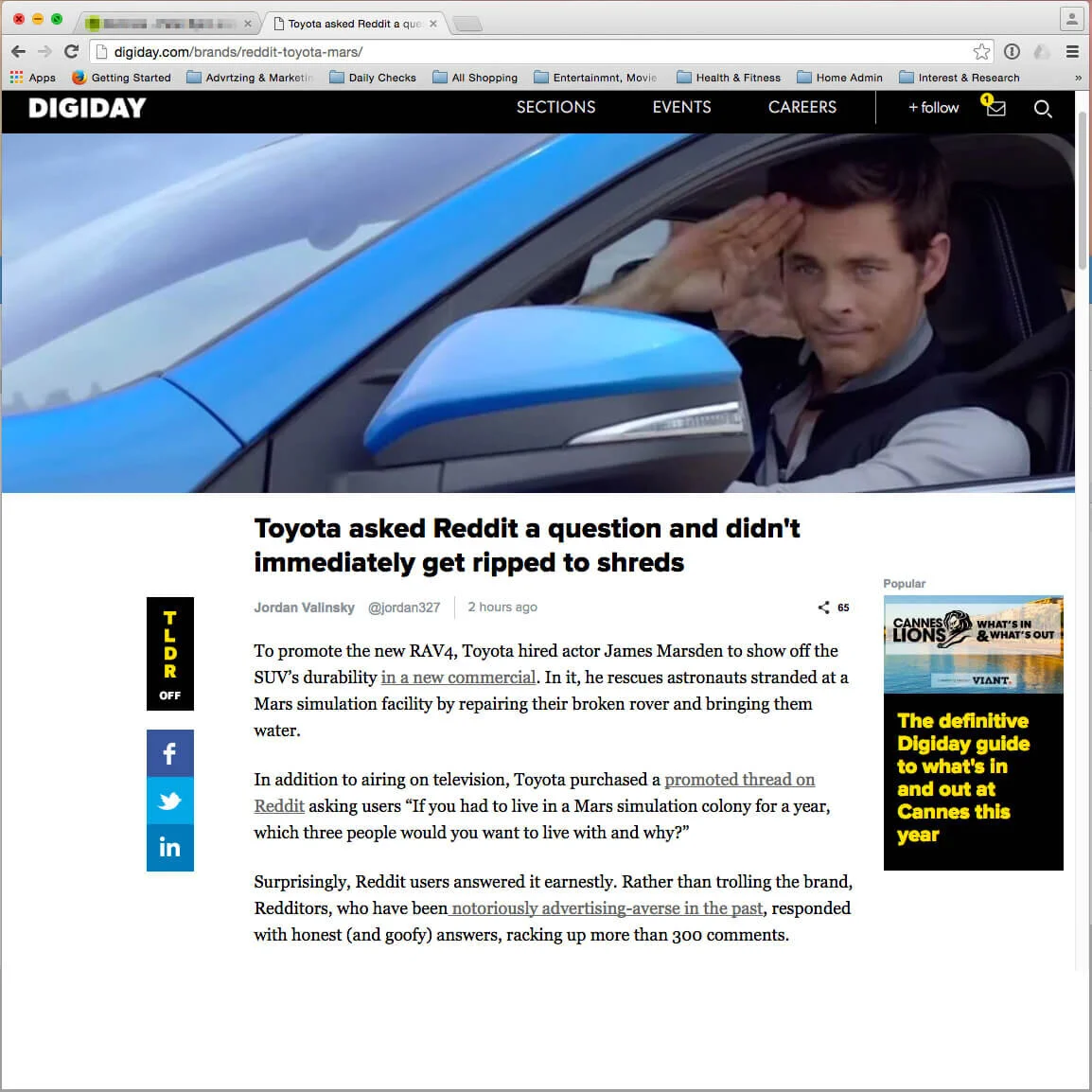Screen dimensions: 1092x1092
Task: Open the Chrome user profile icon
Action: [x=1070, y=18]
